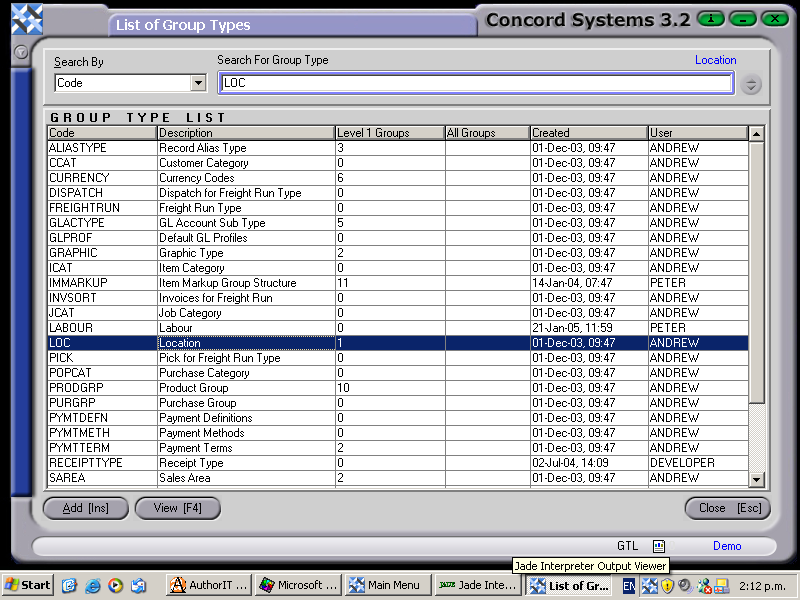The width and height of the screenshot is (800, 600).
Task: Open MSN Messenger from system tray
Action: tap(703, 585)
